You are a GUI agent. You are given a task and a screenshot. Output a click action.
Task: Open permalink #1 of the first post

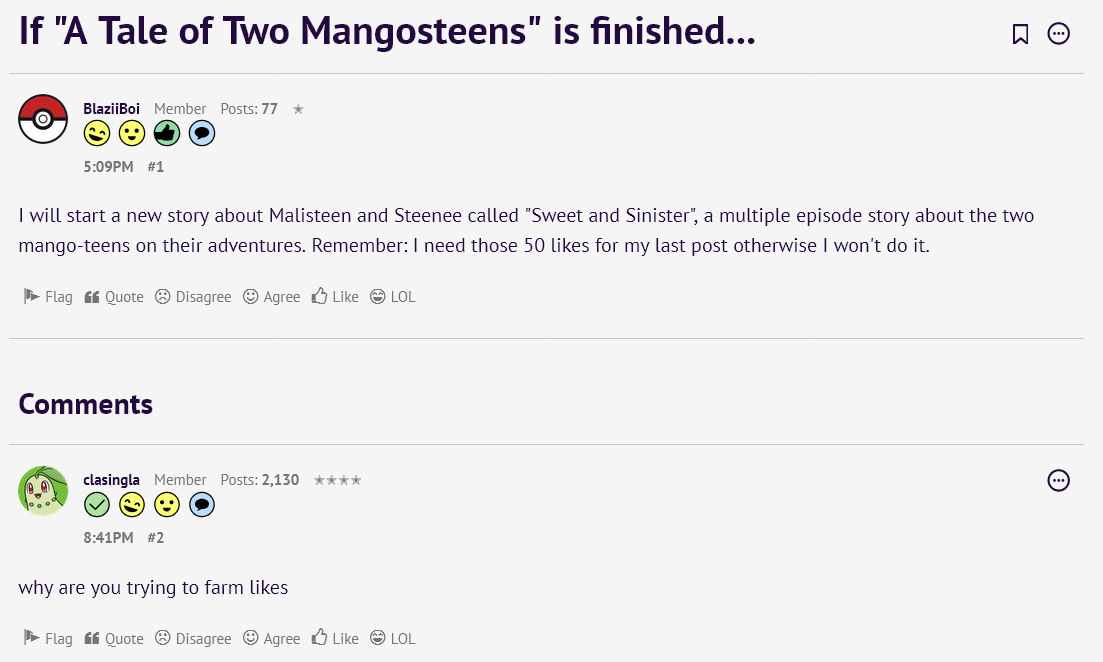pyautogui.click(x=155, y=167)
